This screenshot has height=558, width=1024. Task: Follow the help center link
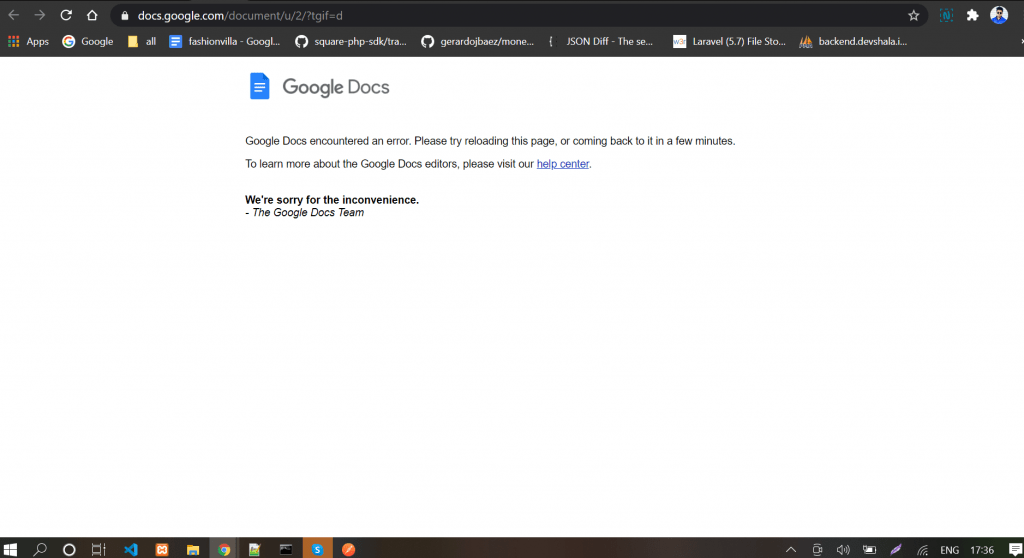[563, 164]
